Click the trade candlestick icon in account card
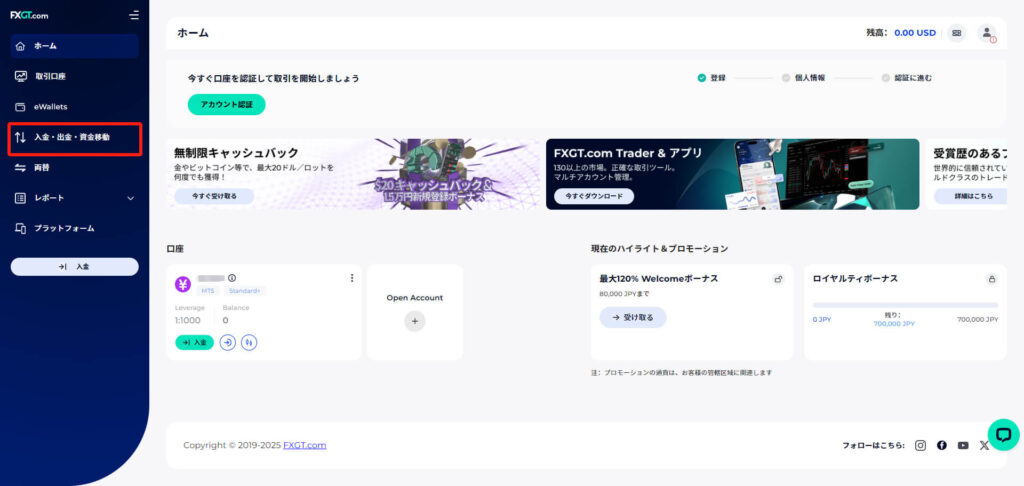This screenshot has height=486, width=1024. [x=249, y=342]
